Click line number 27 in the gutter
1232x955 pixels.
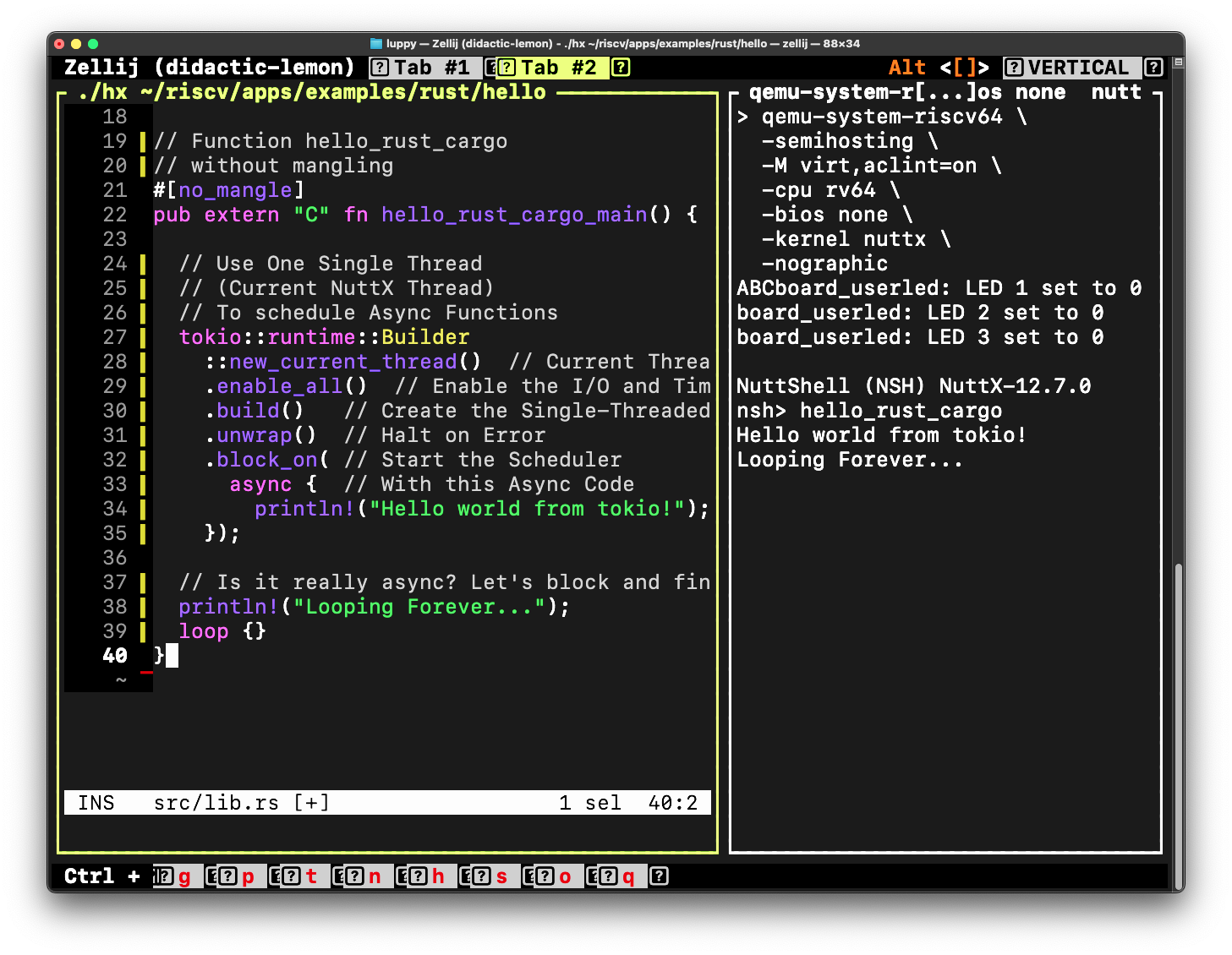click(114, 337)
